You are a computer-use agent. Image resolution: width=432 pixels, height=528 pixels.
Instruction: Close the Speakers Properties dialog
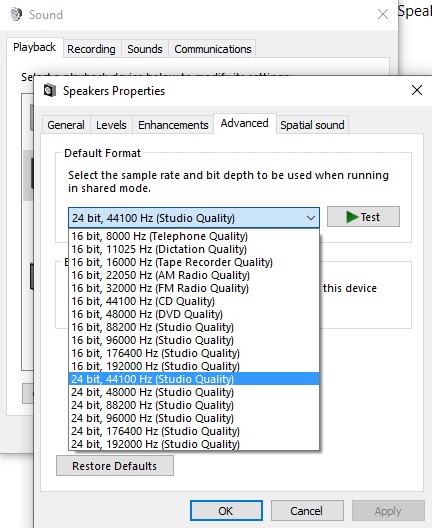pyautogui.click(x=417, y=90)
